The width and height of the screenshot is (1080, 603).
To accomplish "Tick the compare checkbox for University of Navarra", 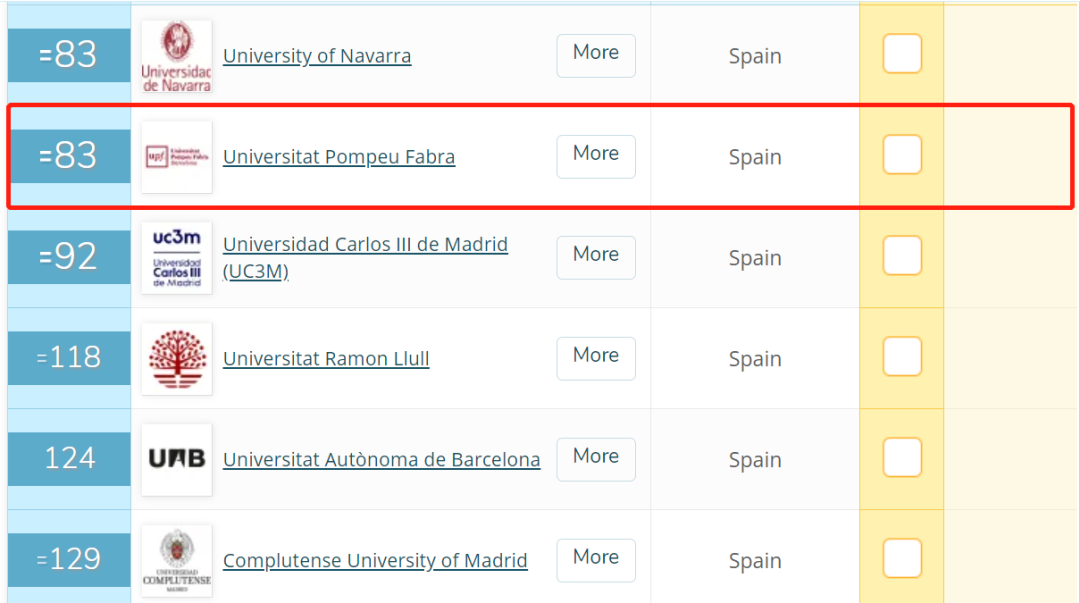I will [x=902, y=53].
